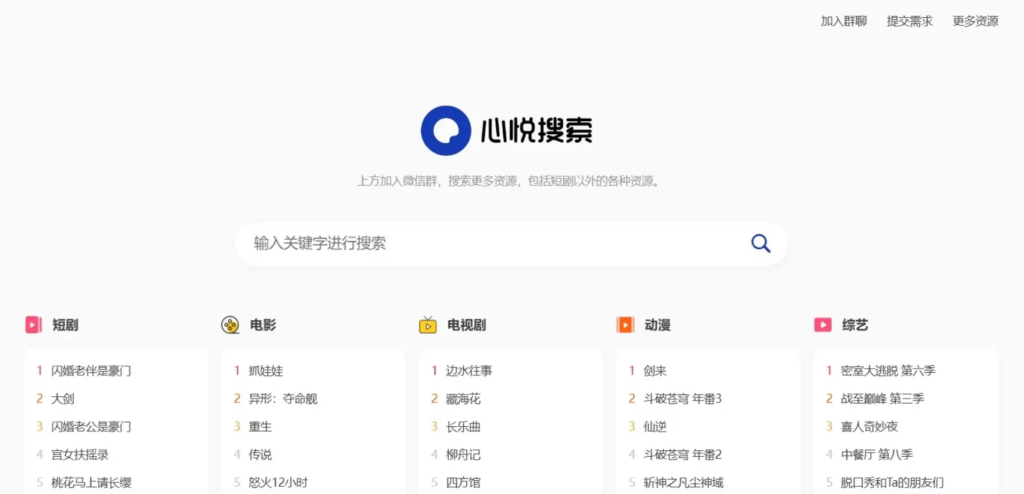Open 斗破苍穹 年番3 anime entry
Image resolution: width=1024 pixels, height=494 pixels.
coord(682,399)
